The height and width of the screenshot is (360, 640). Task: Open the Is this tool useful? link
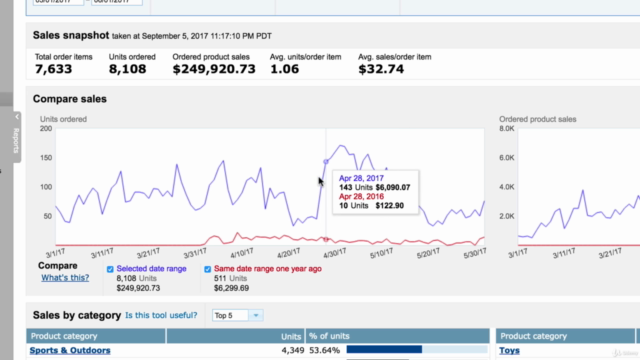tap(161, 315)
